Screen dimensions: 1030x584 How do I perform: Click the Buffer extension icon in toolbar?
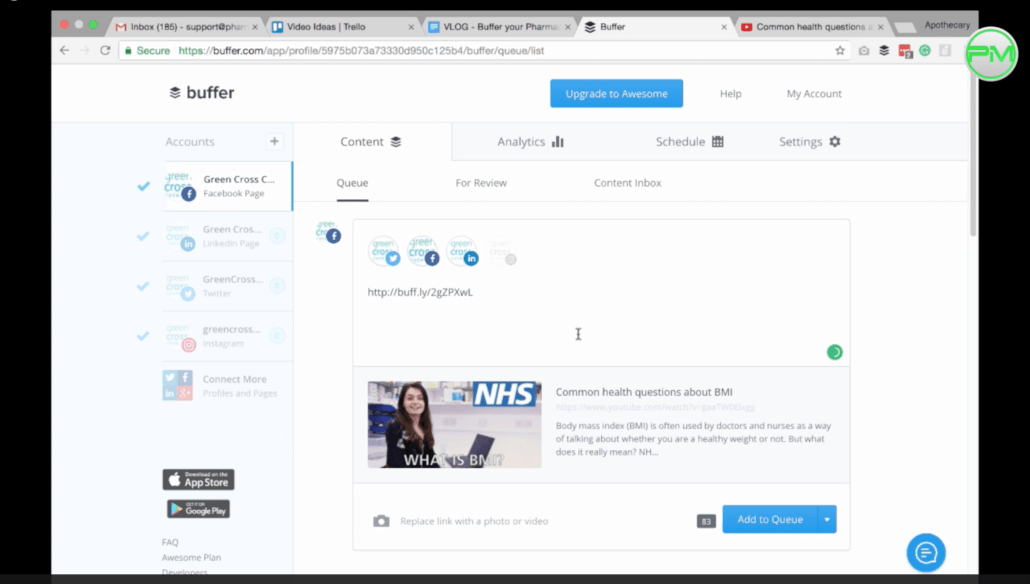[x=884, y=51]
